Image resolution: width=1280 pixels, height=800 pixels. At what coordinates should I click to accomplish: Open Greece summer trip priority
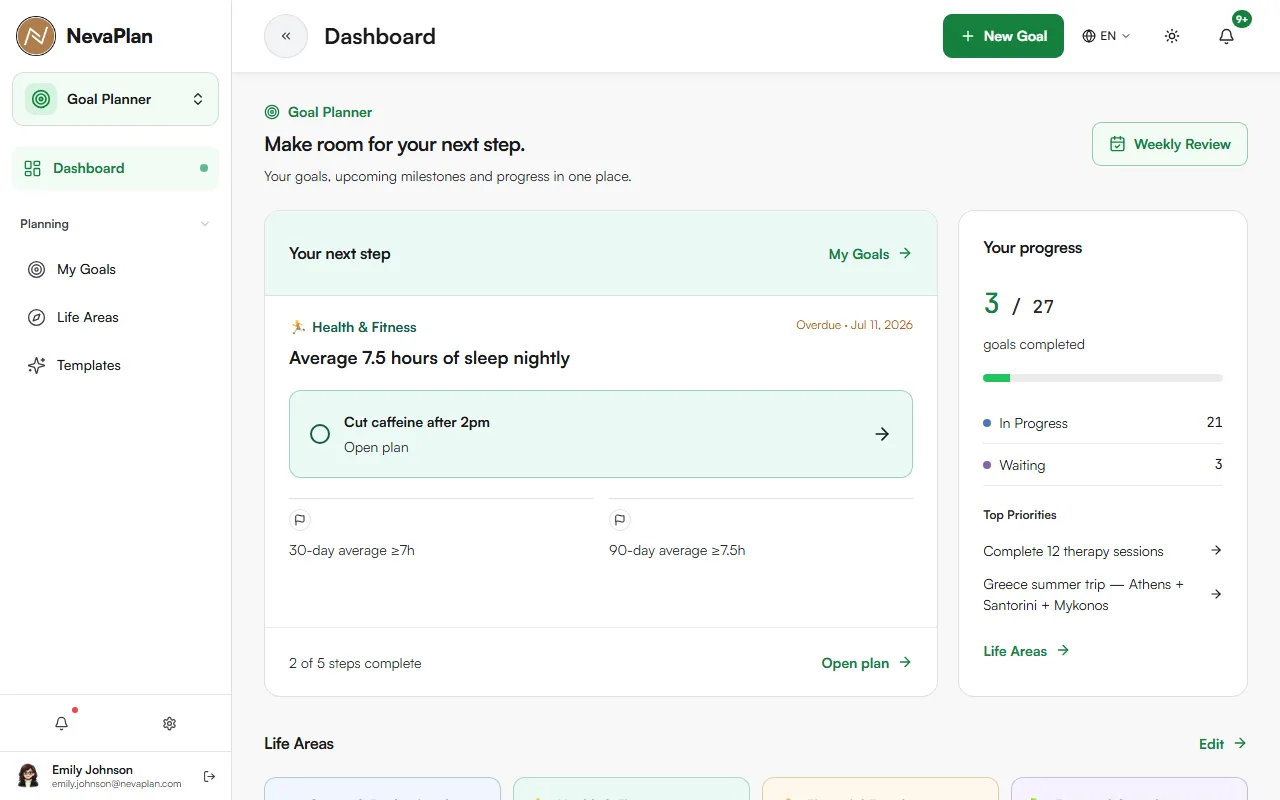[x=1083, y=594]
